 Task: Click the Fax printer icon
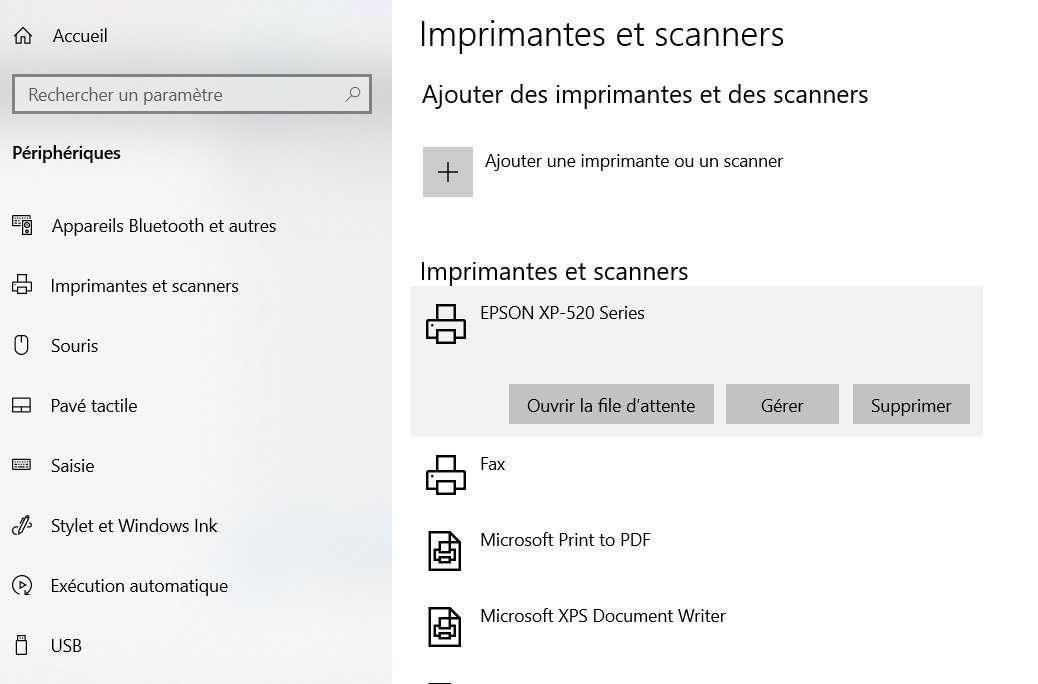click(446, 475)
